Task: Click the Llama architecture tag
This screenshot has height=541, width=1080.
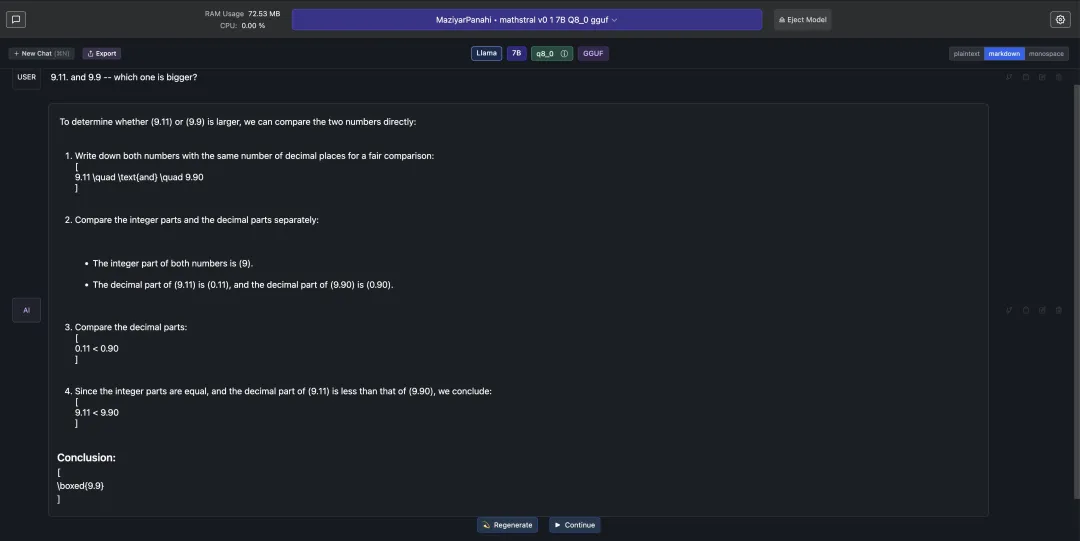Action: [x=487, y=53]
